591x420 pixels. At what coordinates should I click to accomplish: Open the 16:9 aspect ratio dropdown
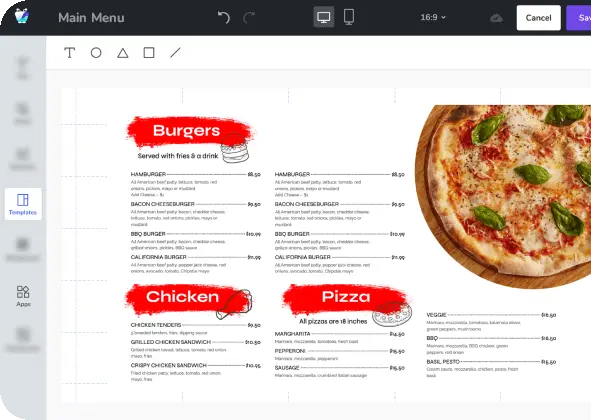coord(433,17)
